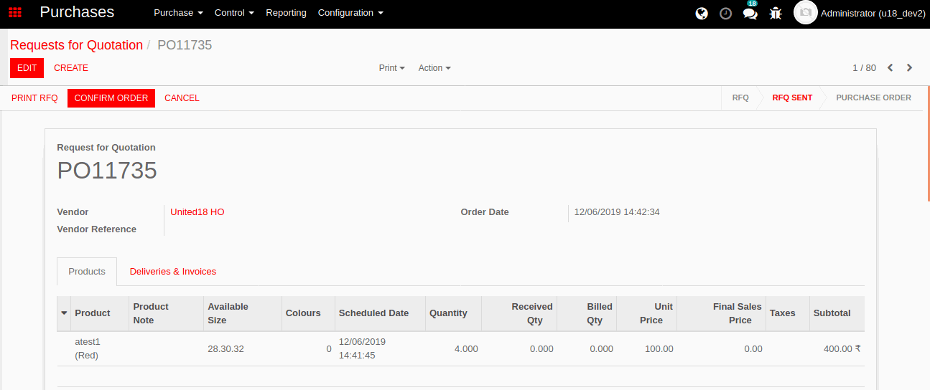Select the Purchase Order status stage

(873, 98)
